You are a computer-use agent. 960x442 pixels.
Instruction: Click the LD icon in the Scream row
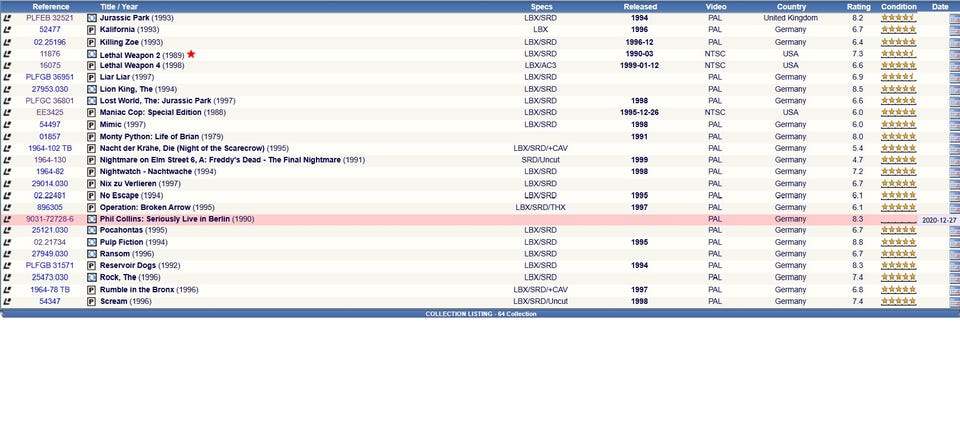point(7,302)
